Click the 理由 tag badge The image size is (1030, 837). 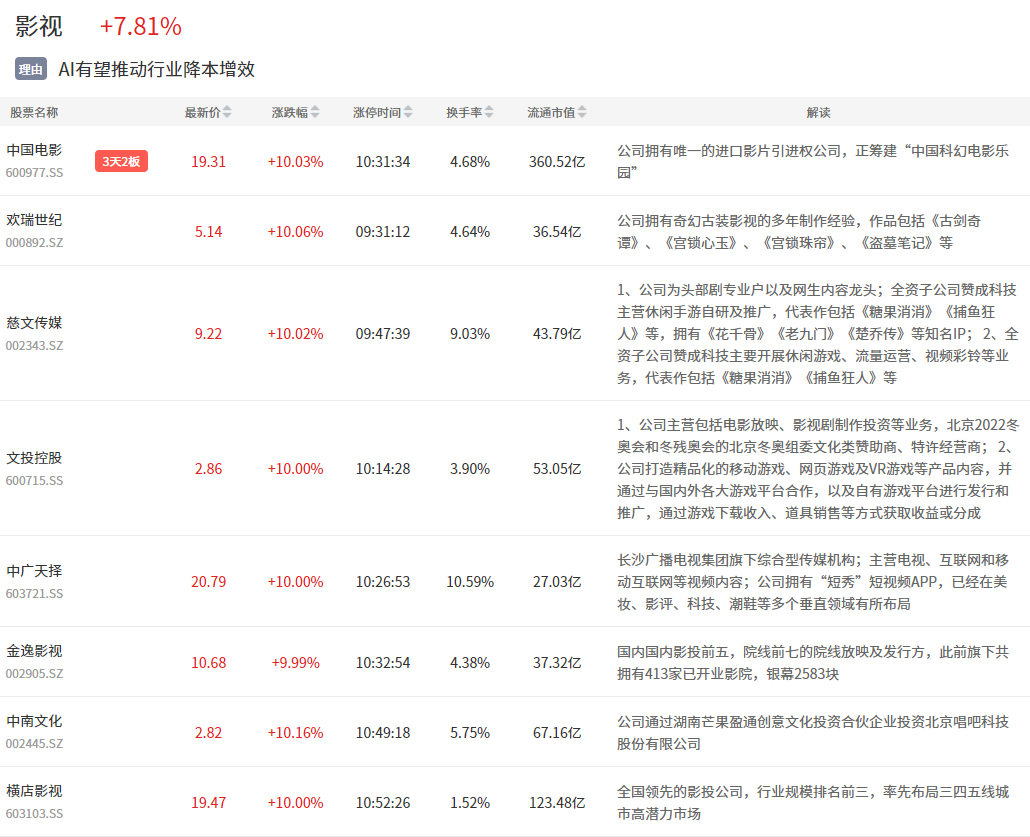coord(31,69)
